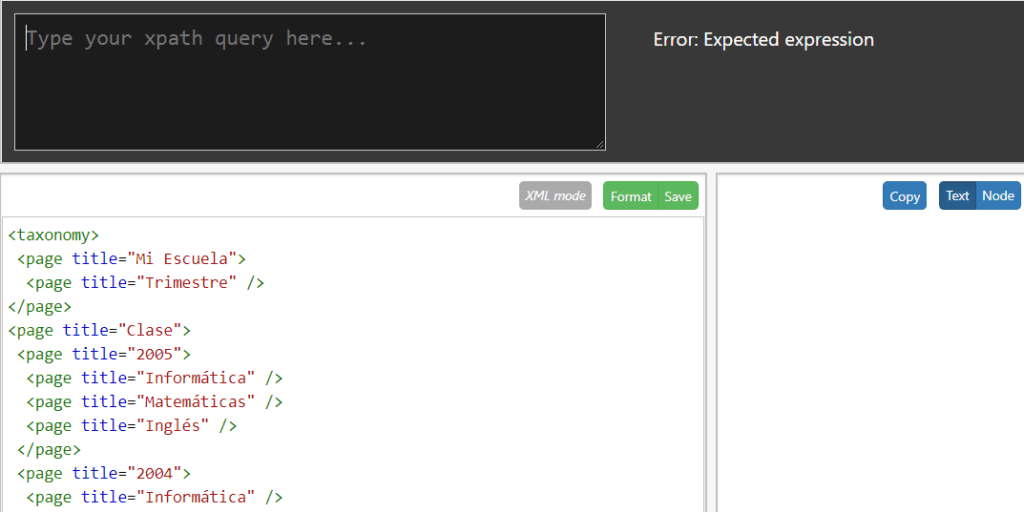Grab the query box resize handle
1024x512 pixels.
tap(600, 145)
